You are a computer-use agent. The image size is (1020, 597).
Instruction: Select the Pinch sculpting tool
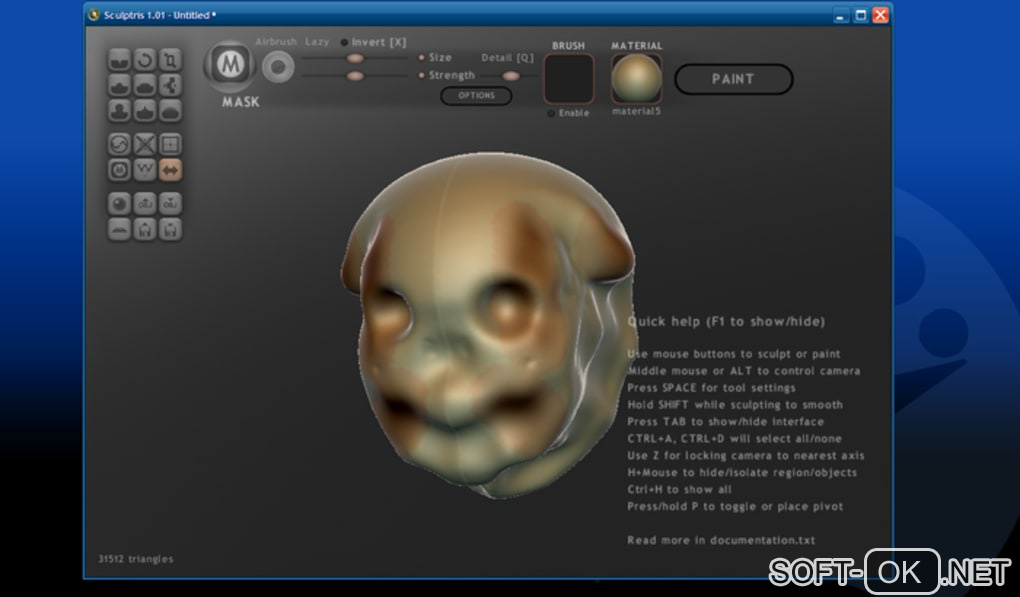click(145, 111)
